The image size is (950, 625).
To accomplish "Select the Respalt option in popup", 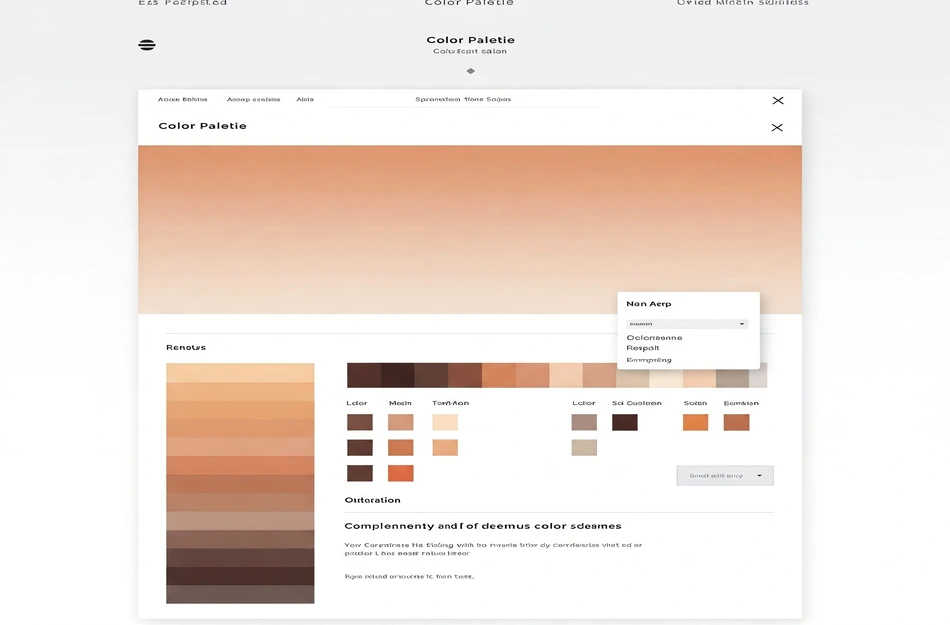I will [643, 348].
